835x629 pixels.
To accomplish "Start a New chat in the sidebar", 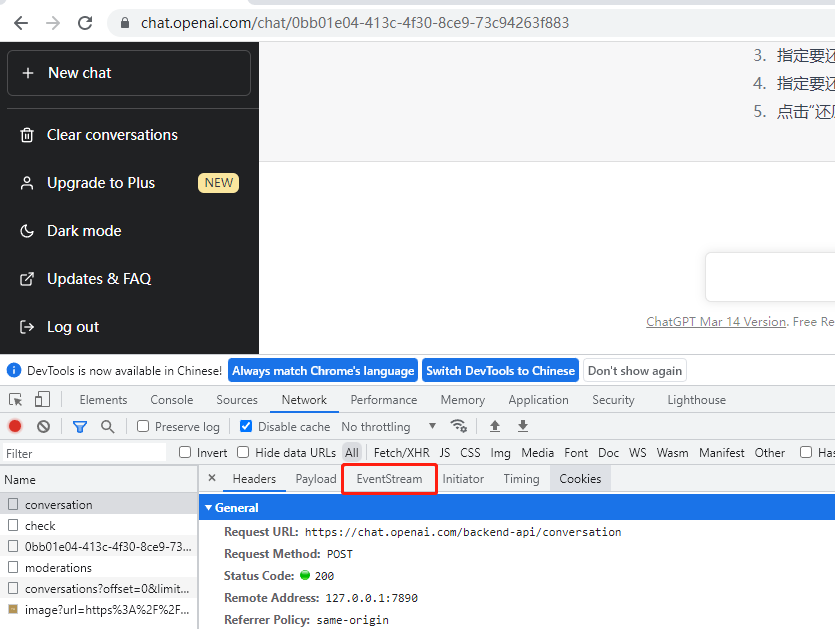I will 128,72.
